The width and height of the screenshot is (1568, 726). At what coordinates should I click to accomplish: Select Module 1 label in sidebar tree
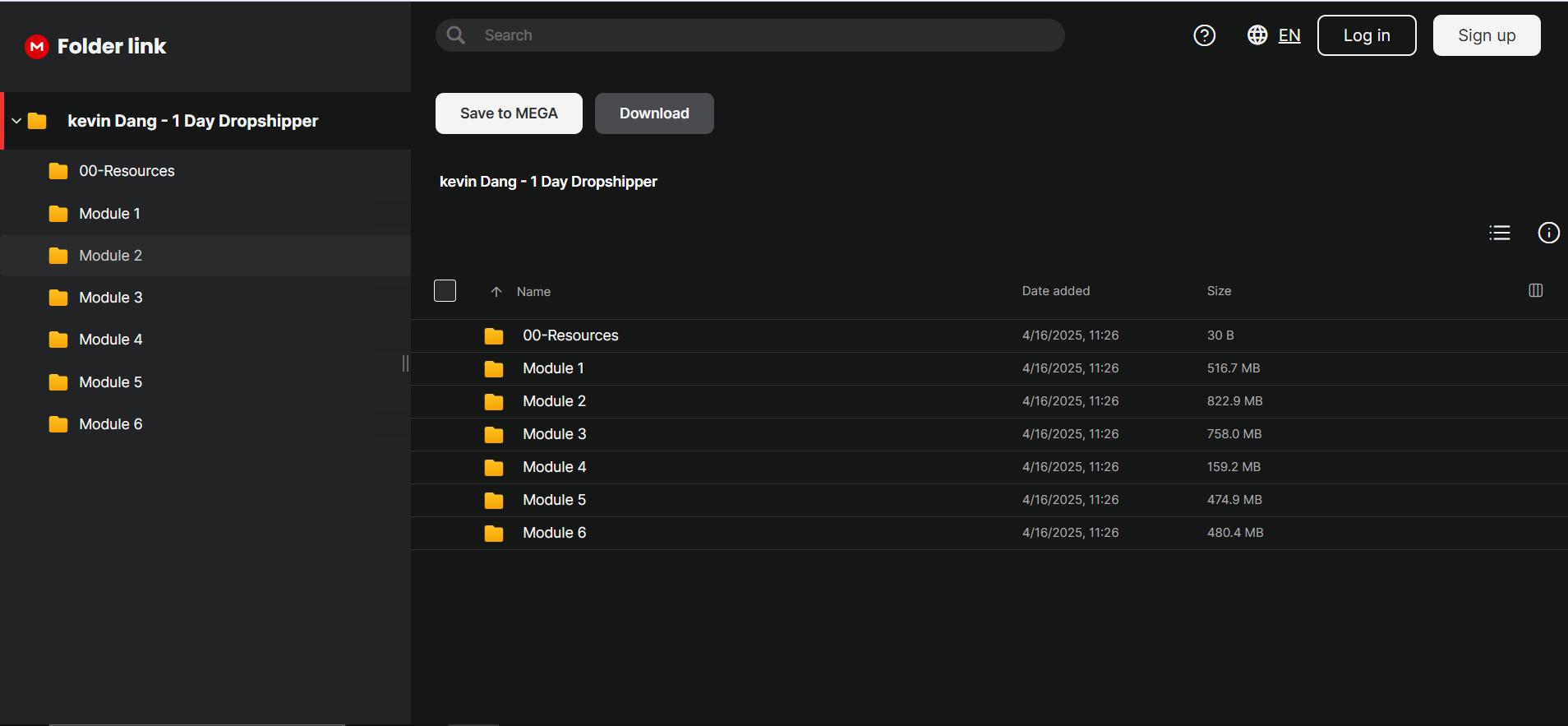tap(109, 214)
